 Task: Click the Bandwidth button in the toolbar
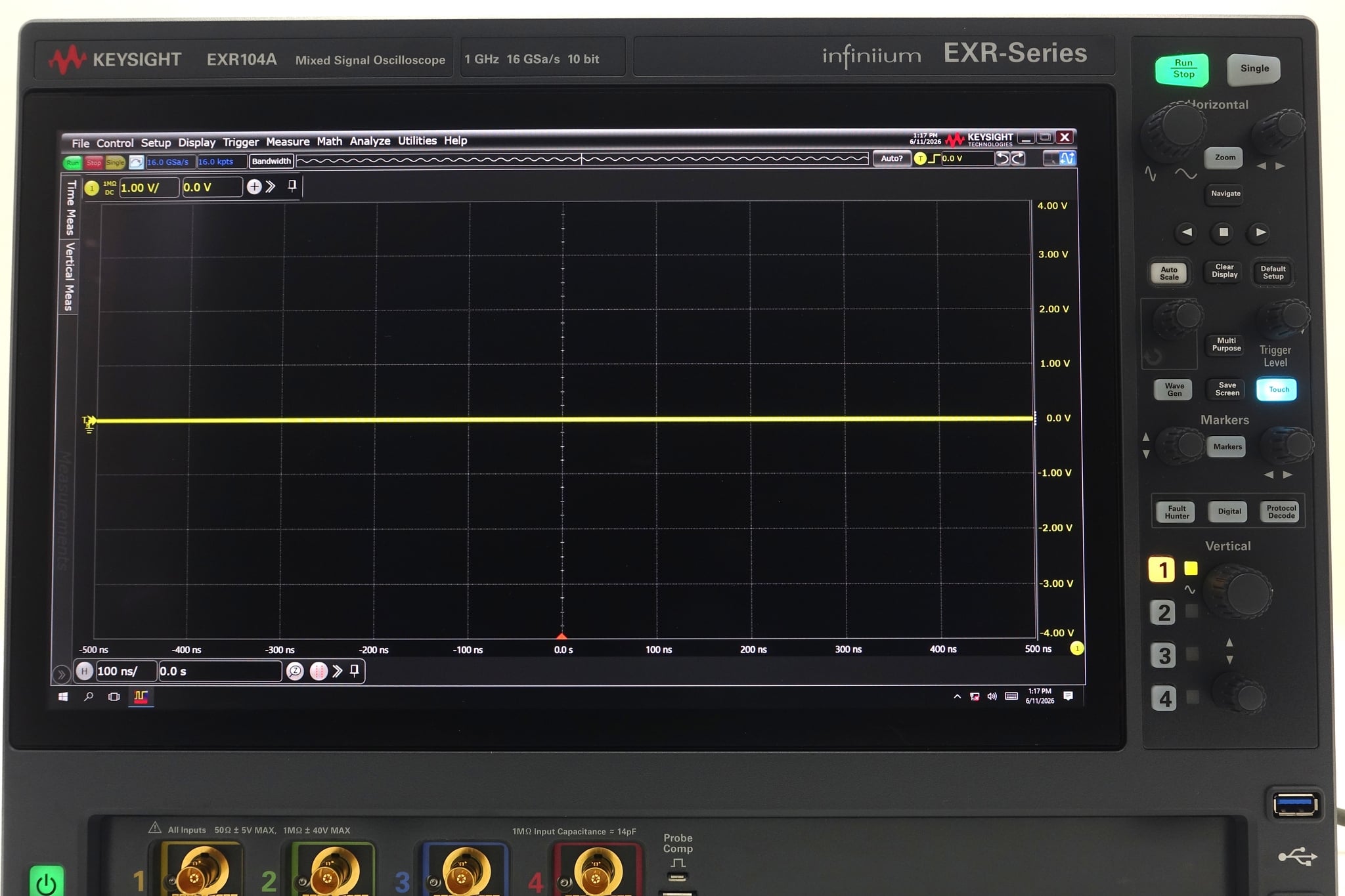pos(271,161)
